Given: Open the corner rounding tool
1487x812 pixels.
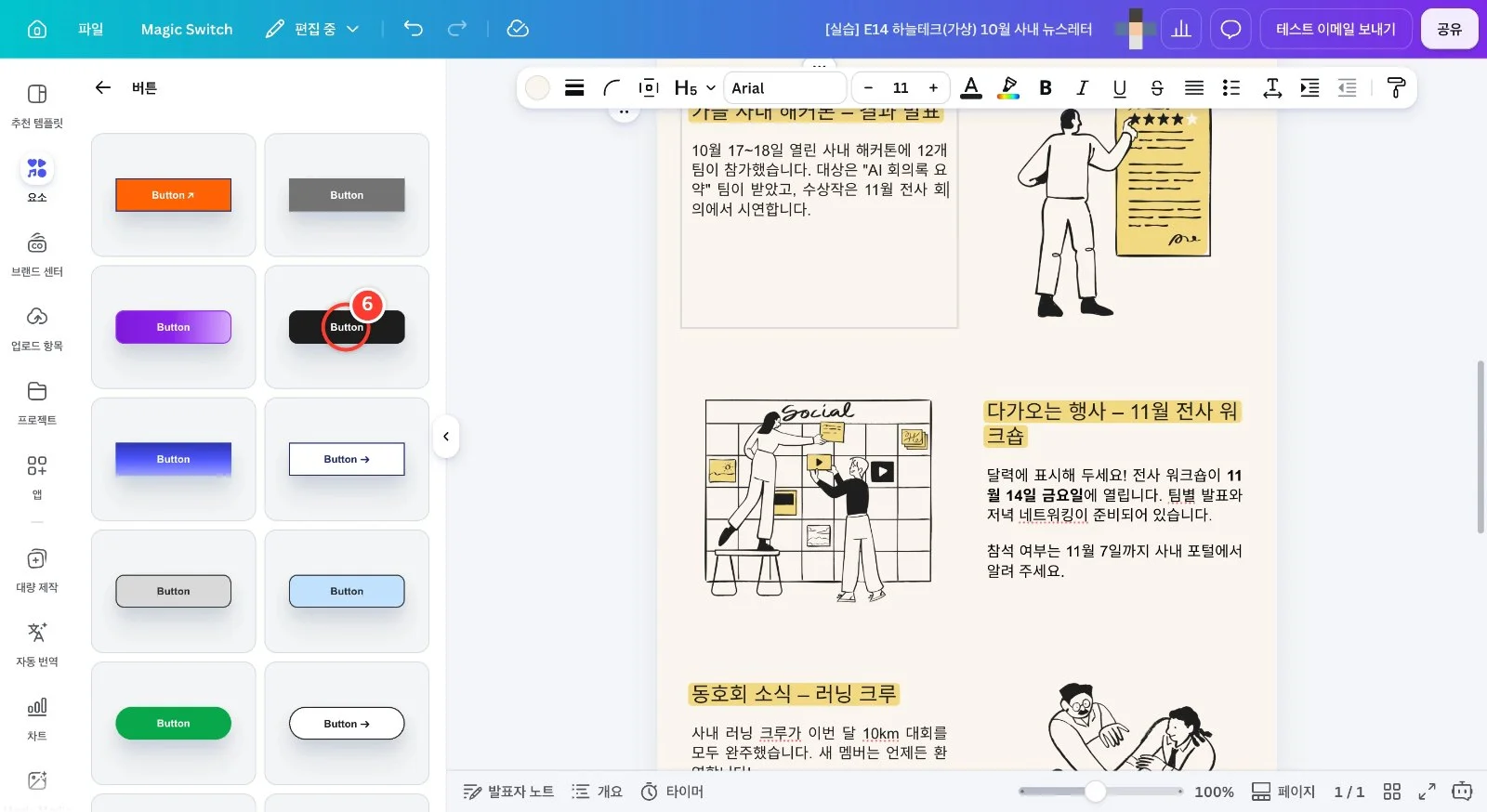Looking at the screenshot, I should point(612,87).
